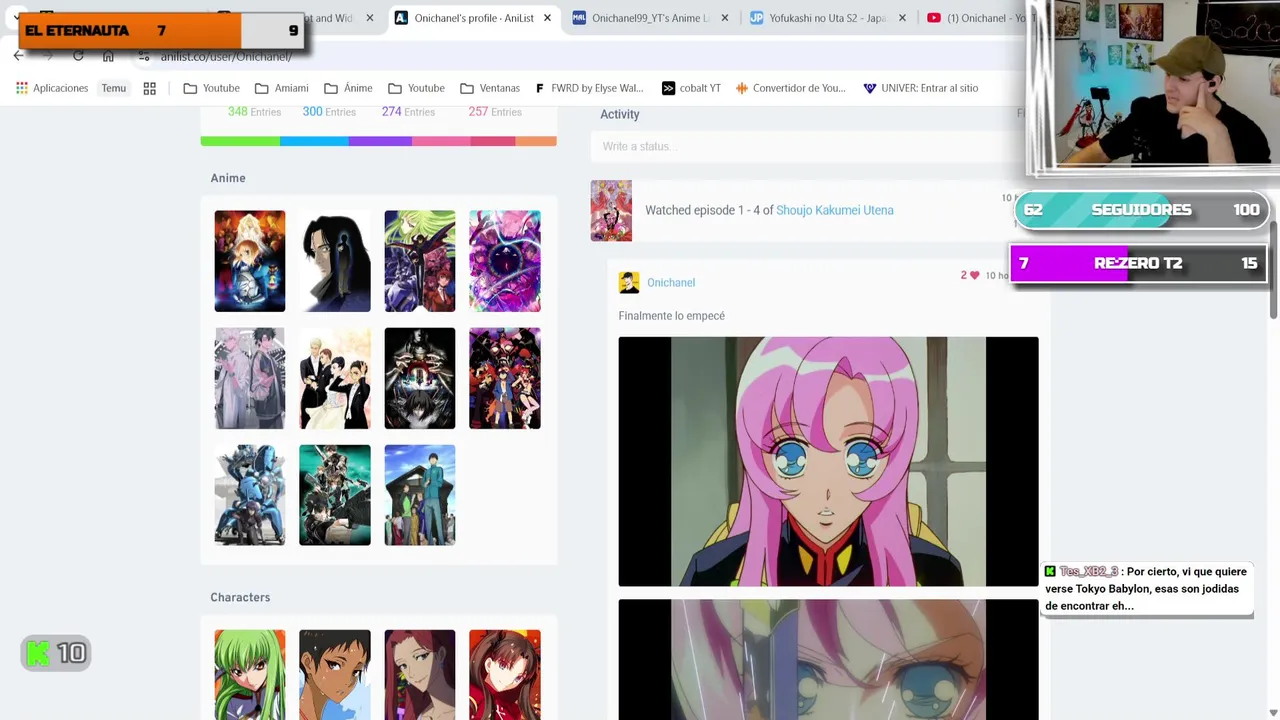Open the red-haired woman favourite character
Image resolution: width=1280 pixels, height=720 pixels.
420,675
